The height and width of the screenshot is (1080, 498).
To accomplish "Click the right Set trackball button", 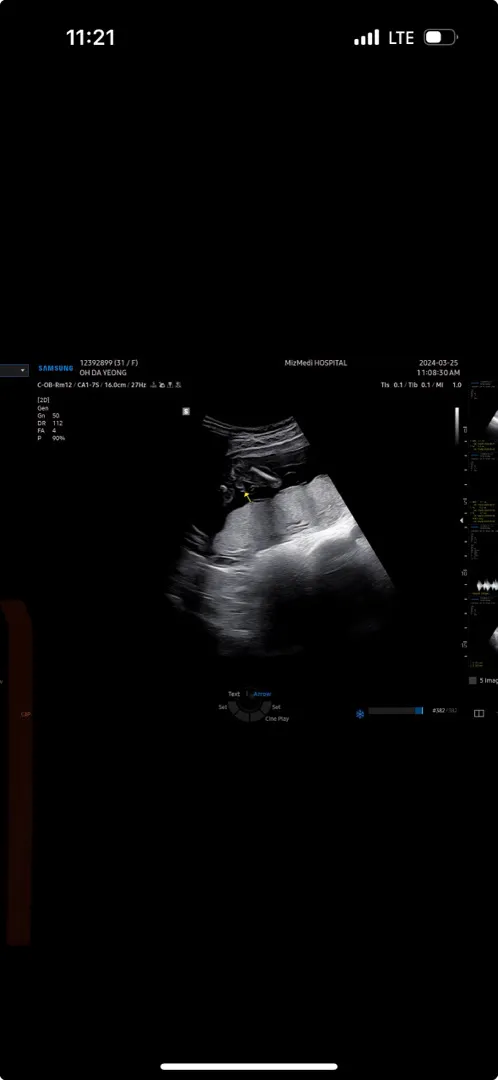I will tap(276, 707).
